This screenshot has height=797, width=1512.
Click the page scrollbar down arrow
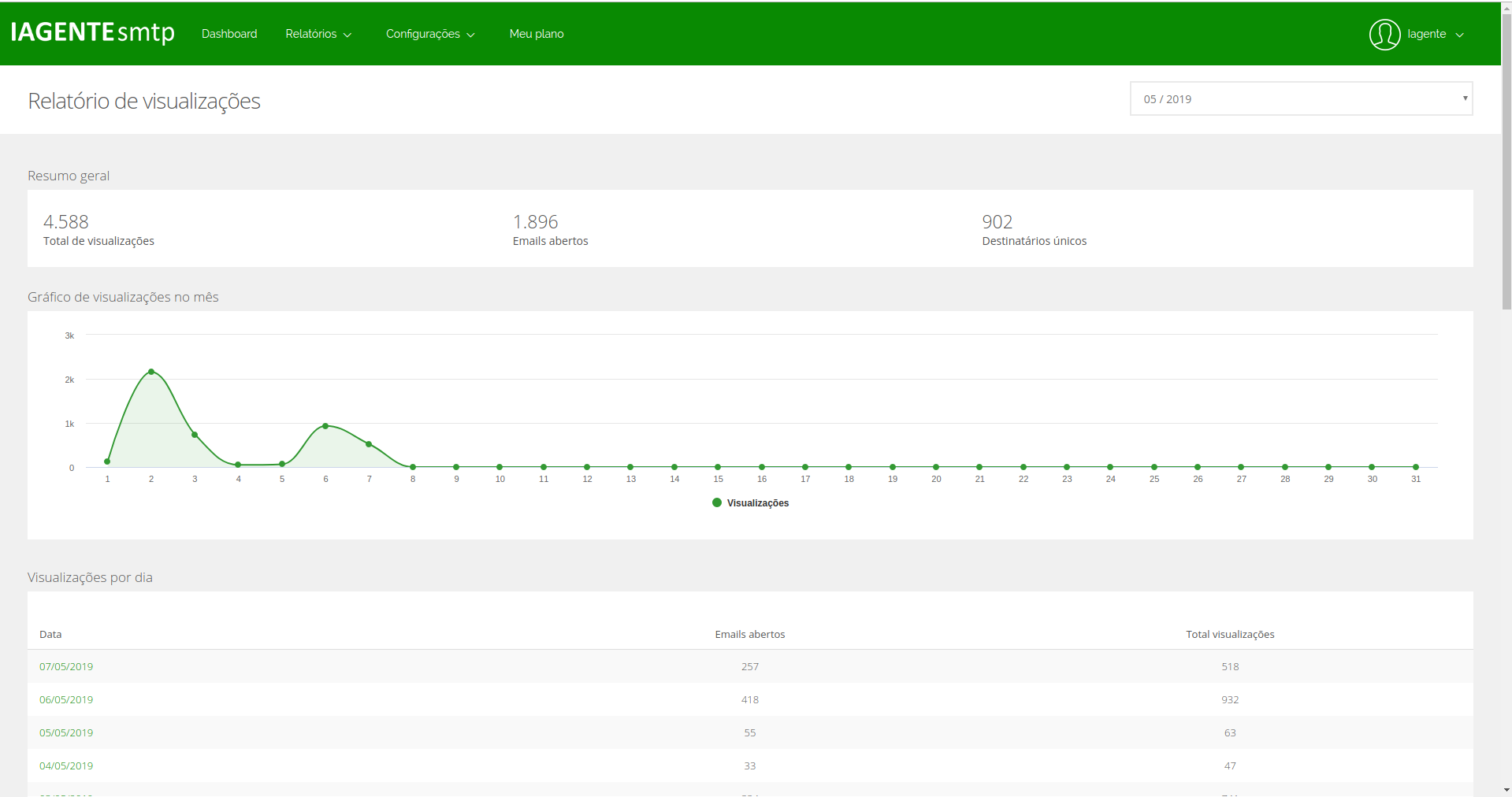[1506, 790]
